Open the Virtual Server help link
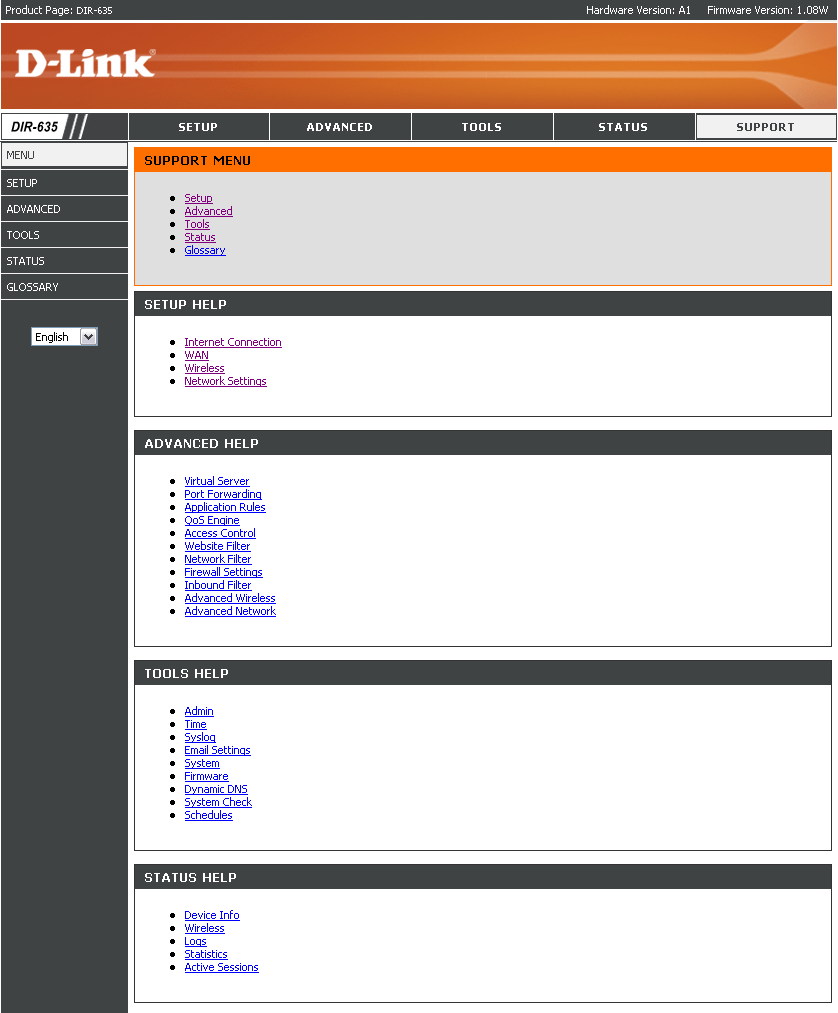838x1013 pixels. pyautogui.click(x=216, y=481)
